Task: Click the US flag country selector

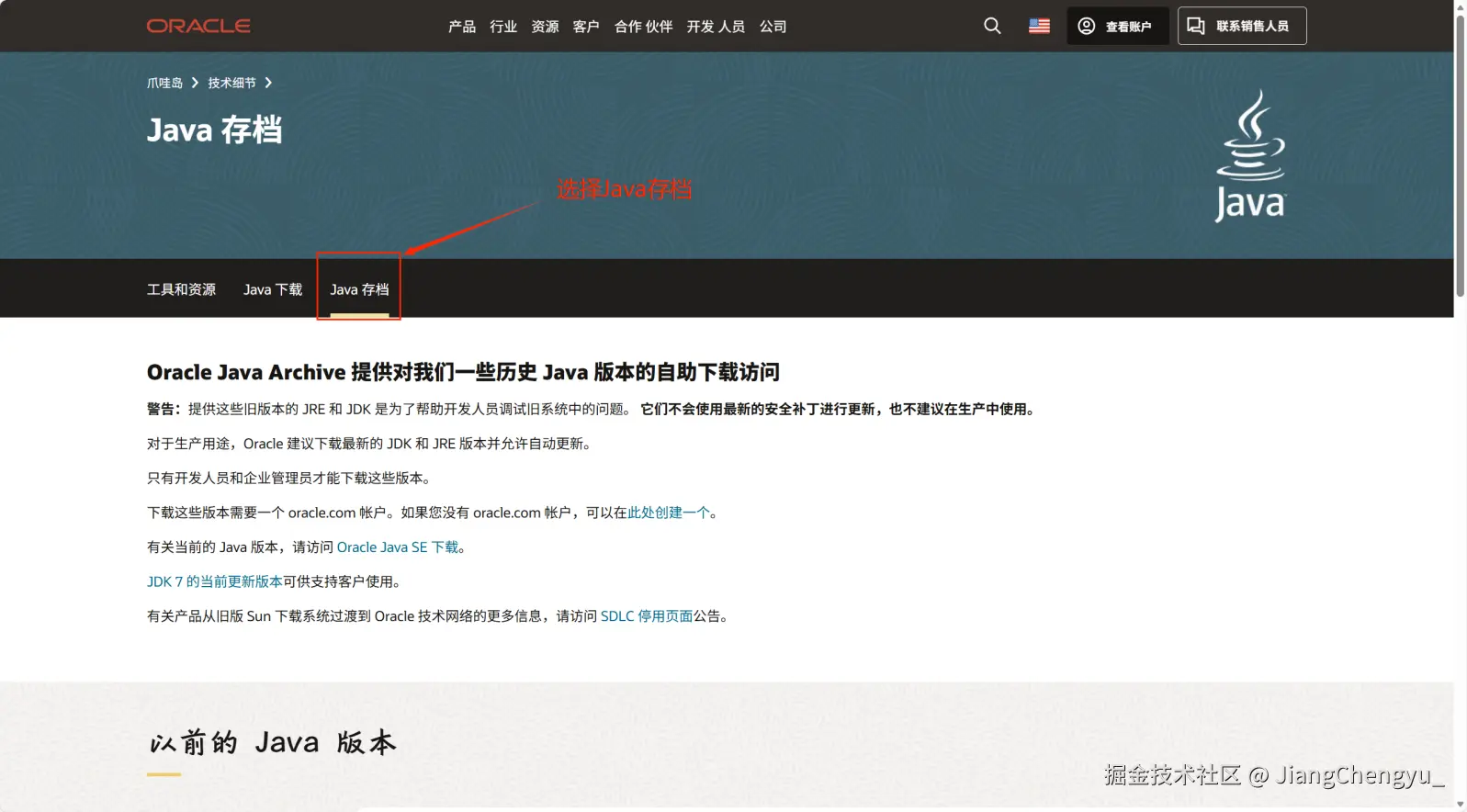Action: pos(1039,26)
